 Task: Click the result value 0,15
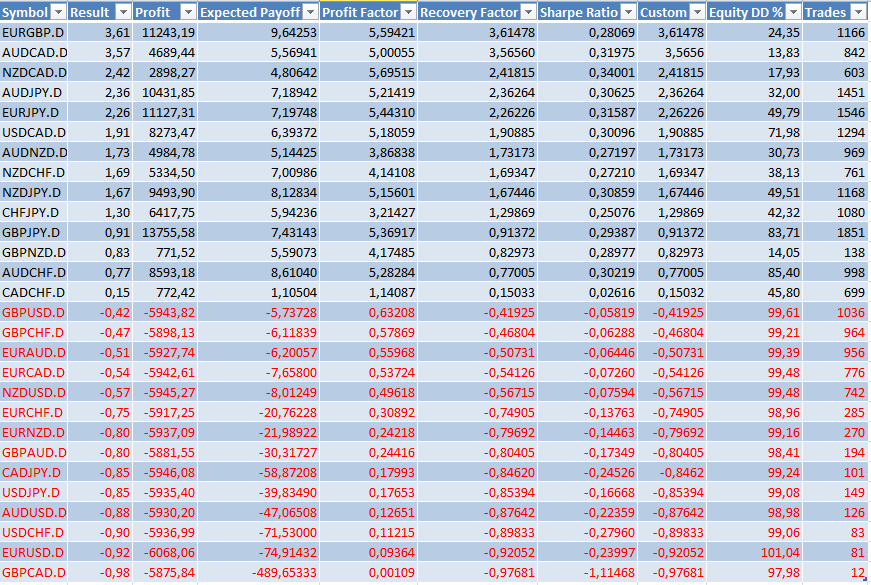pos(117,293)
